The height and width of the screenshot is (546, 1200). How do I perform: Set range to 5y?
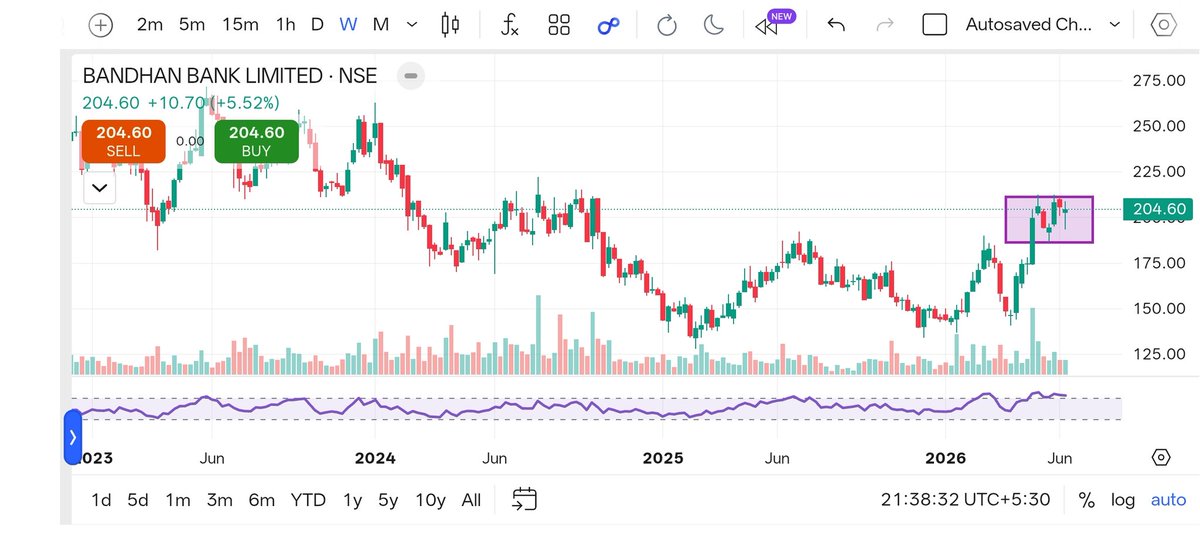coord(388,499)
